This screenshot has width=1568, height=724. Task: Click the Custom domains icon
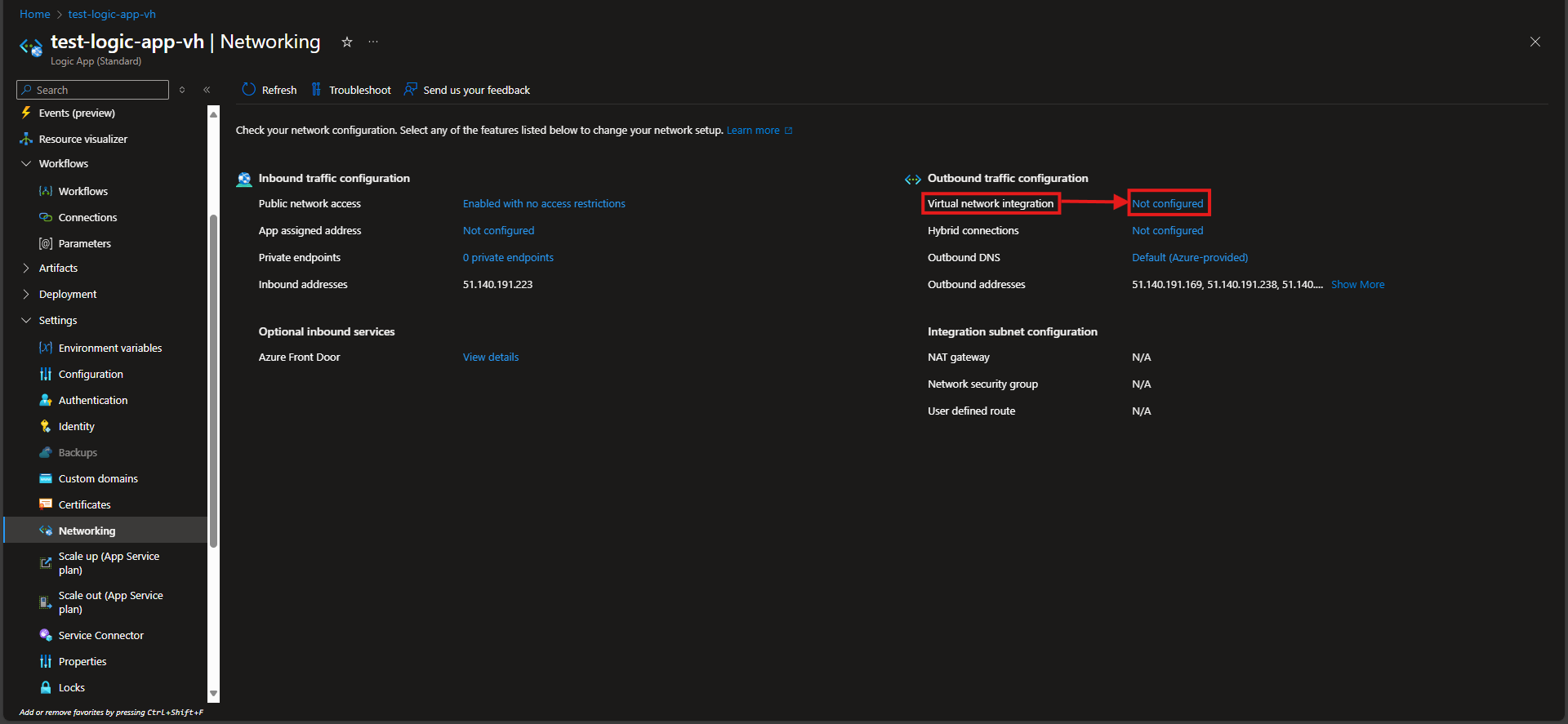click(46, 478)
